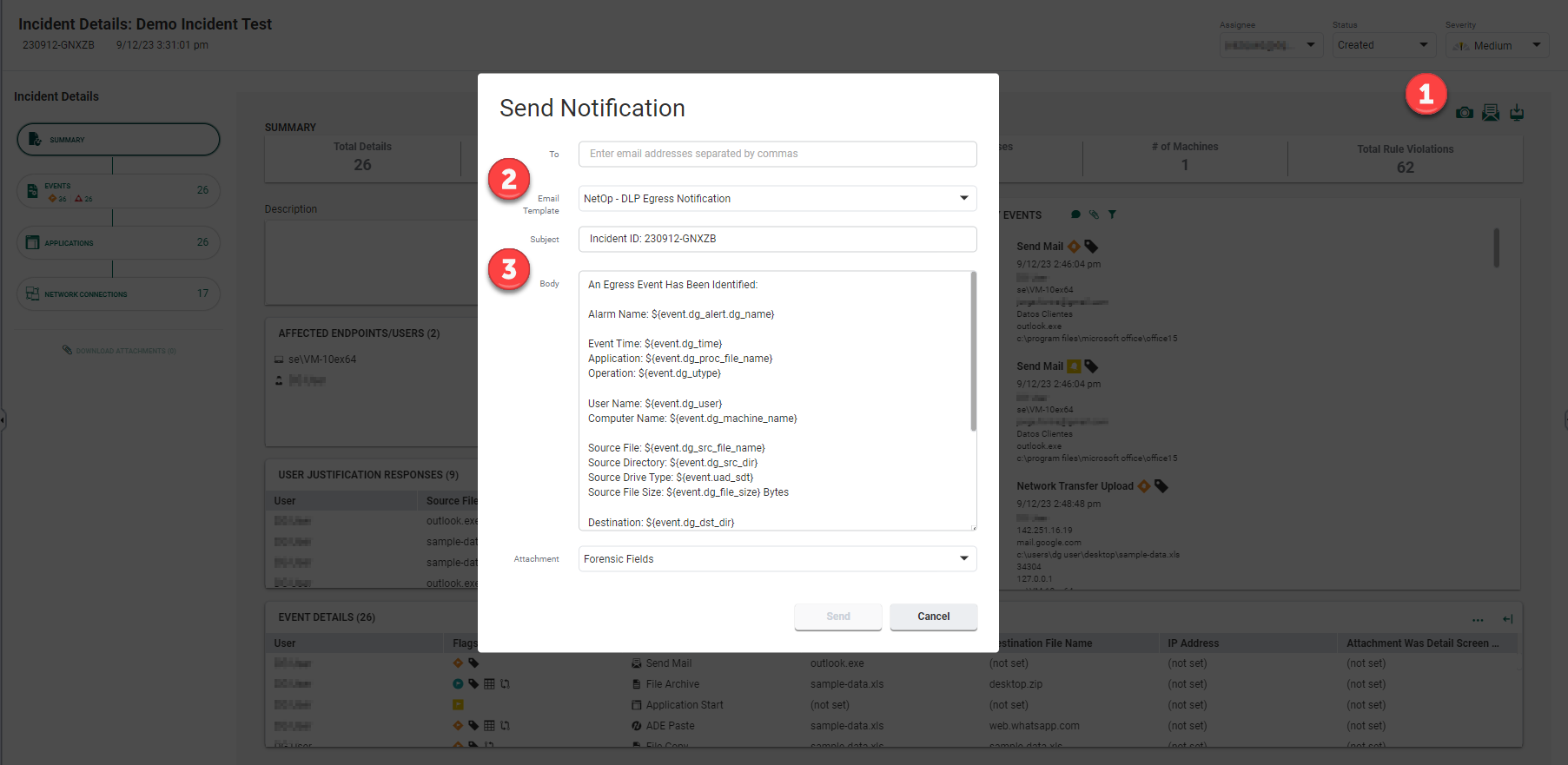Image resolution: width=1568 pixels, height=765 pixels.
Task: Select the Network Connections section
Action: [x=118, y=294]
